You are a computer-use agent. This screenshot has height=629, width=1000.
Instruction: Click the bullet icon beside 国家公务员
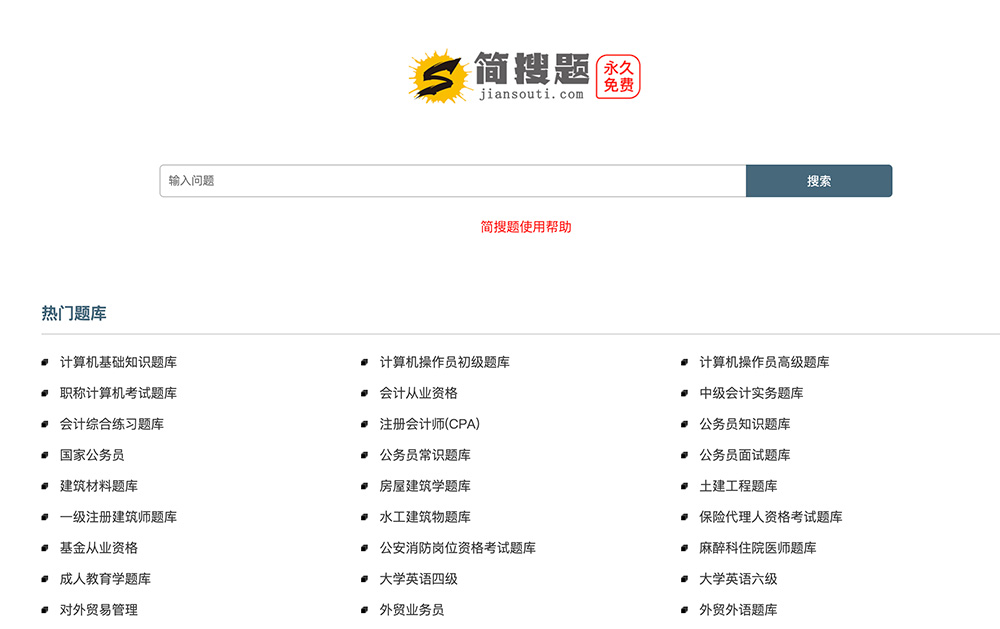pyautogui.click(x=44, y=455)
